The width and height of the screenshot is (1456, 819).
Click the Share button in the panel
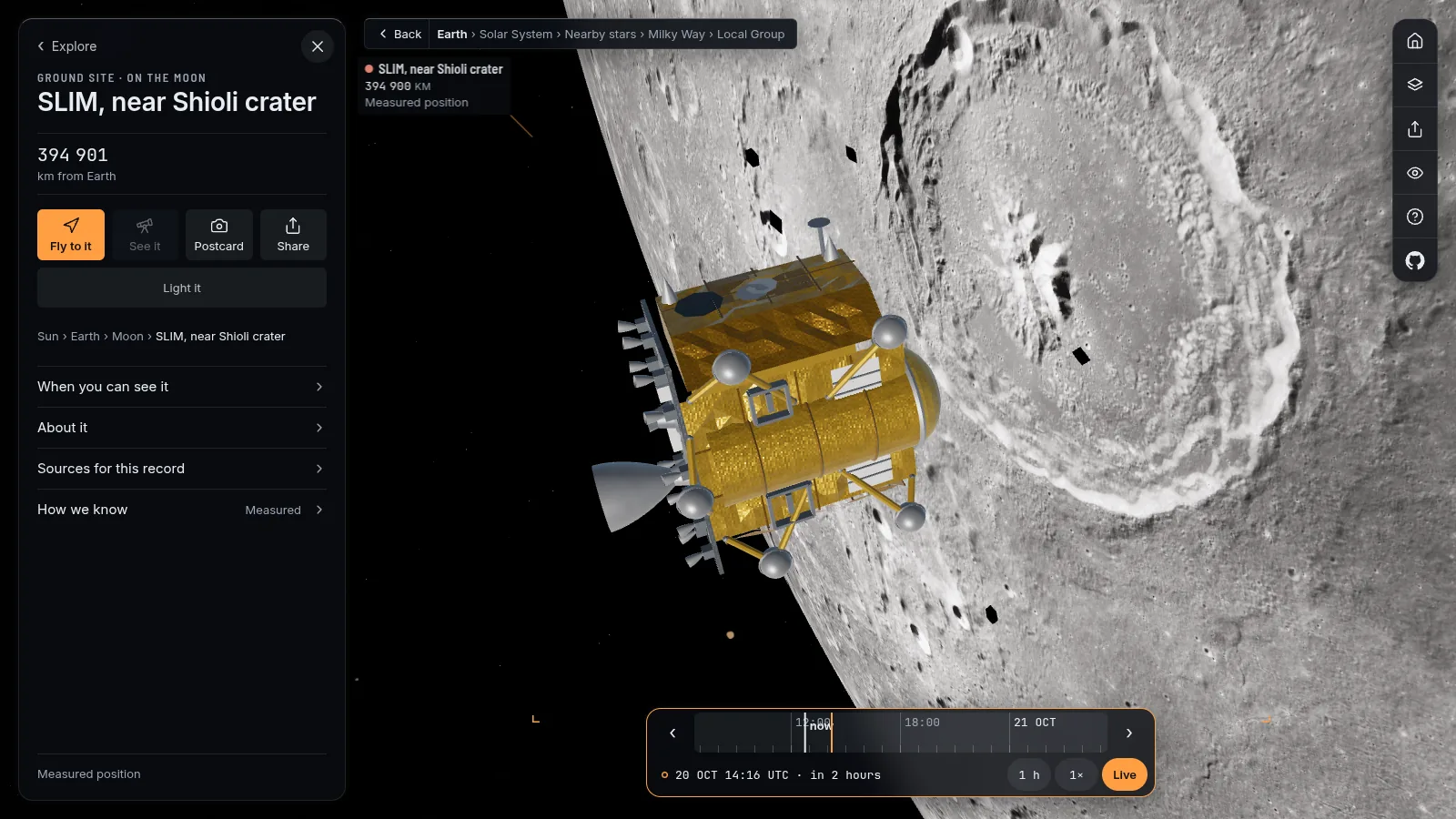click(293, 235)
